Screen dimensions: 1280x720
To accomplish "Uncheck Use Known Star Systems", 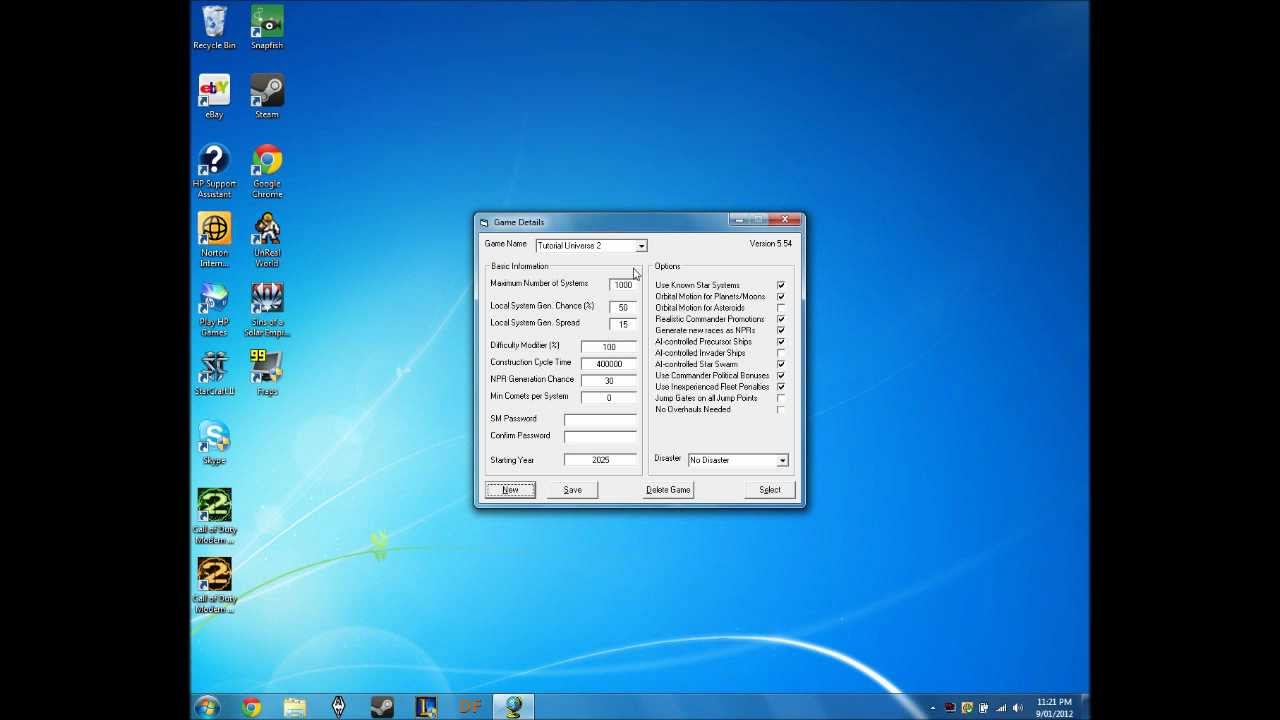I will tap(781, 285).
